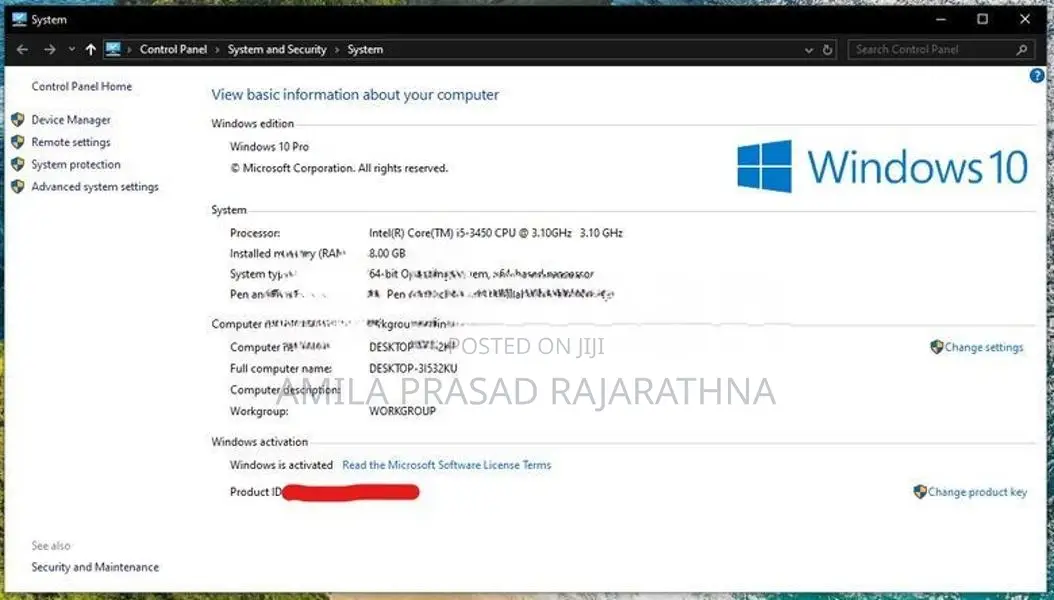
Task: Open Device Manager
Action: pos(71,120)
